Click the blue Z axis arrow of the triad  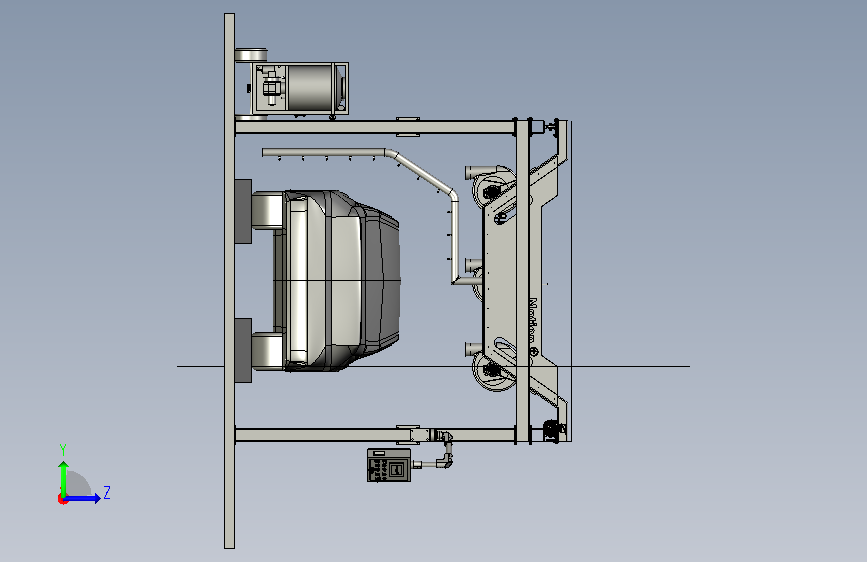coord(83,498)
